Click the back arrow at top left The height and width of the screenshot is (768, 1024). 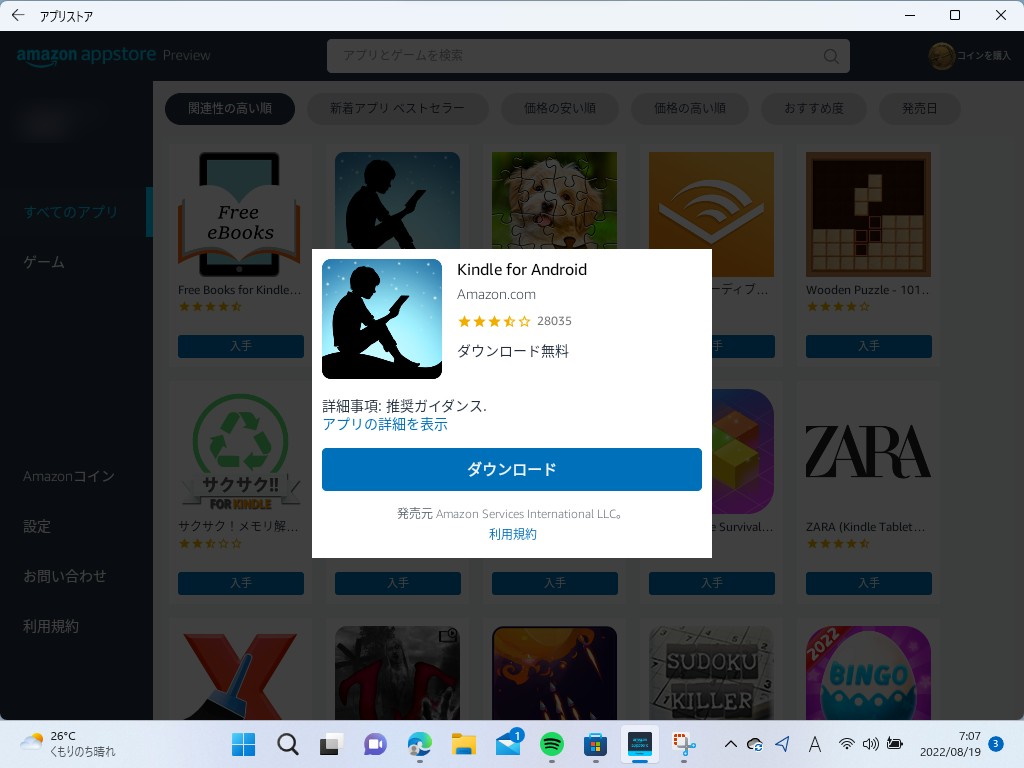[16, 15]
